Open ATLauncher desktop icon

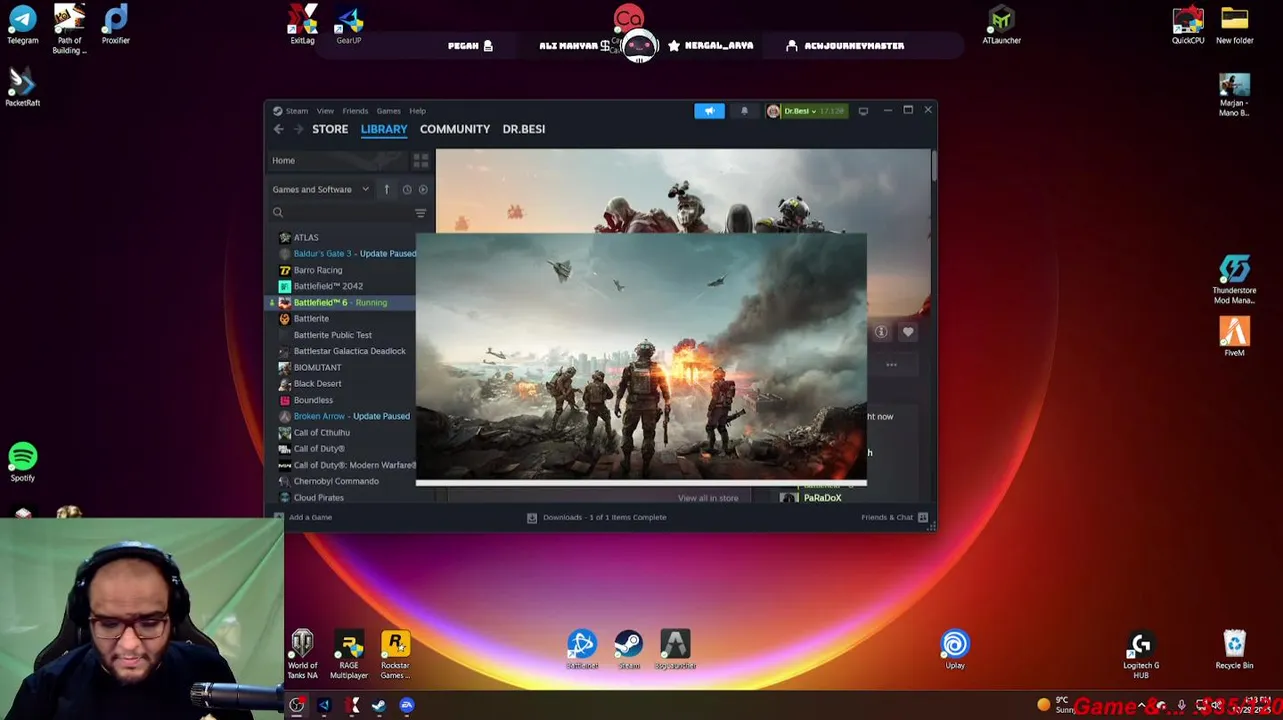pyautogui.click(x=1001, y=24)
